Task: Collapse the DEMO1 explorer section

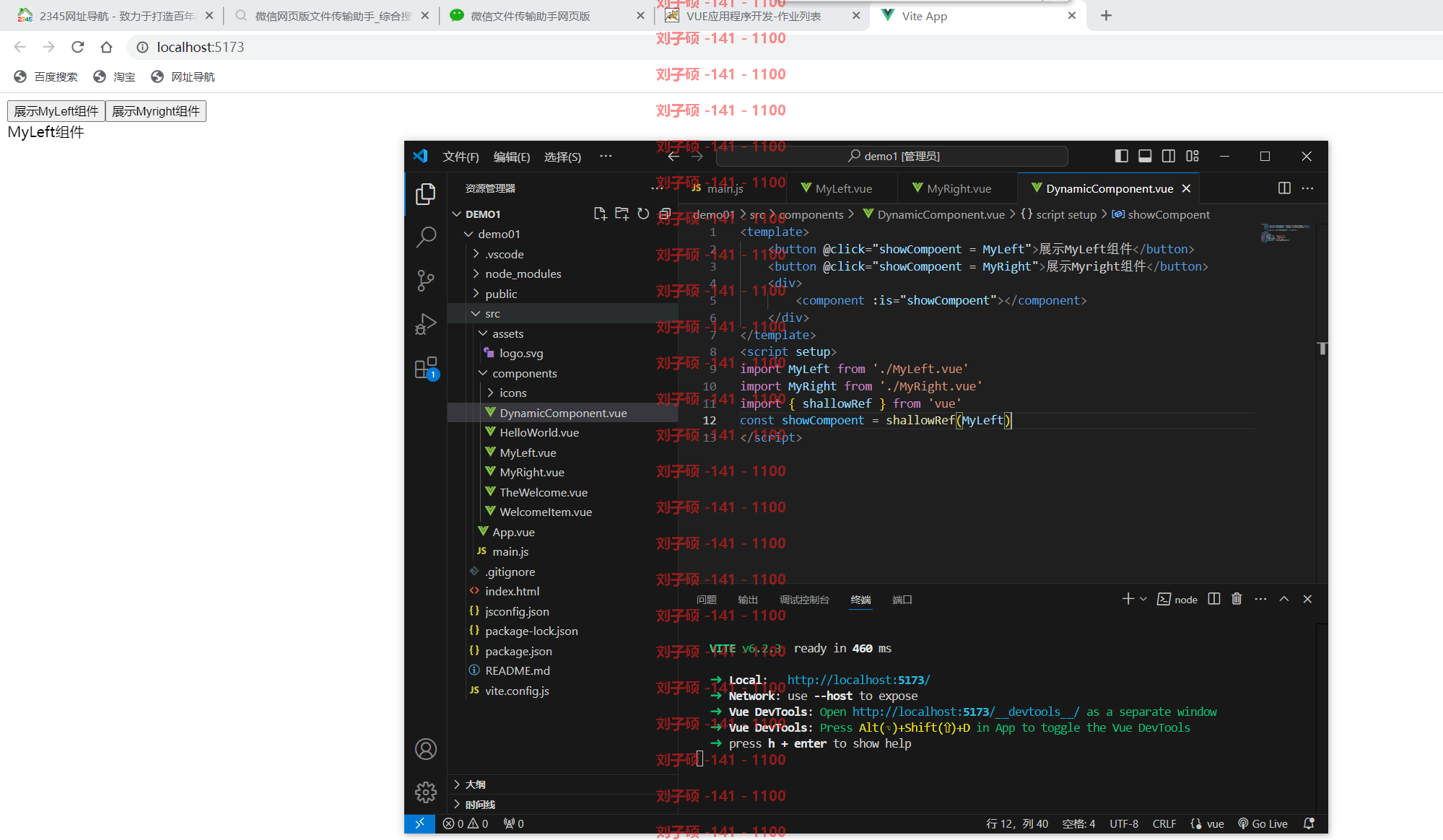Action: coord(456,214)
